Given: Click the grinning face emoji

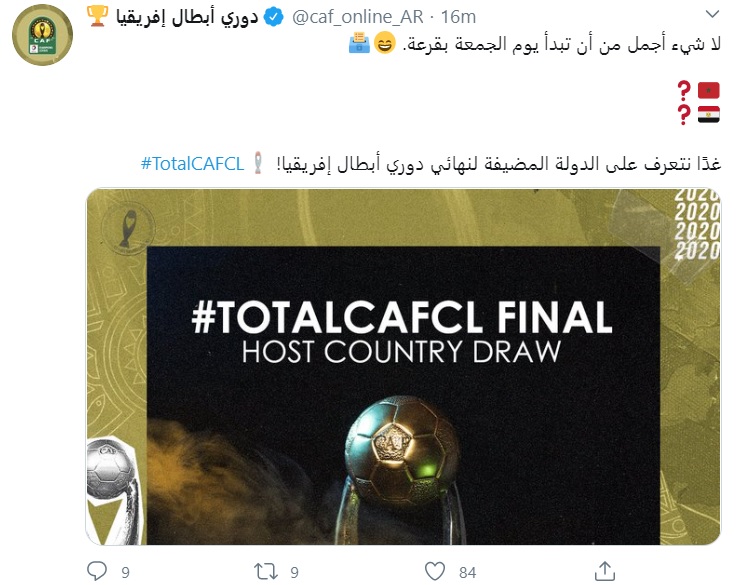Looking at the screenshot, I should (385, 43).
